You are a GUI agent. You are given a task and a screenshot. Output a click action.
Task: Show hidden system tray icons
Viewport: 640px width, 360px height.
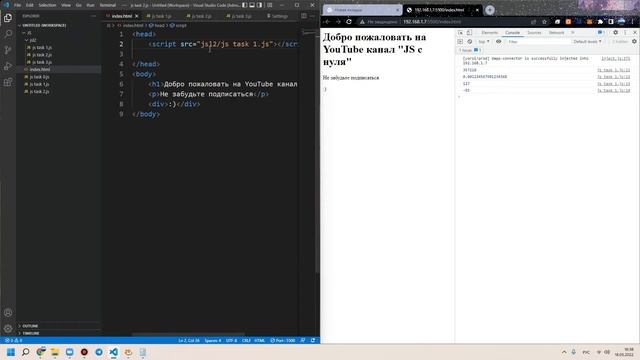tap(564, 352)
